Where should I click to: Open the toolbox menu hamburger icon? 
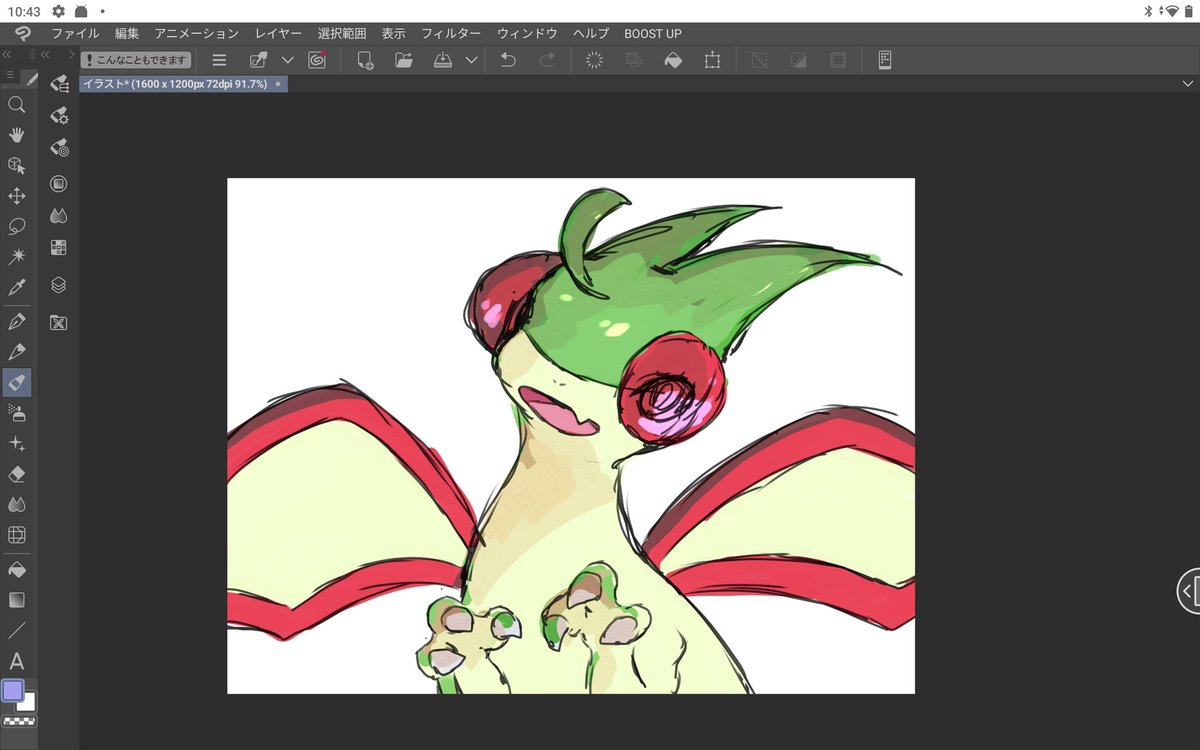pyautogui.click(x=10, y=76)
